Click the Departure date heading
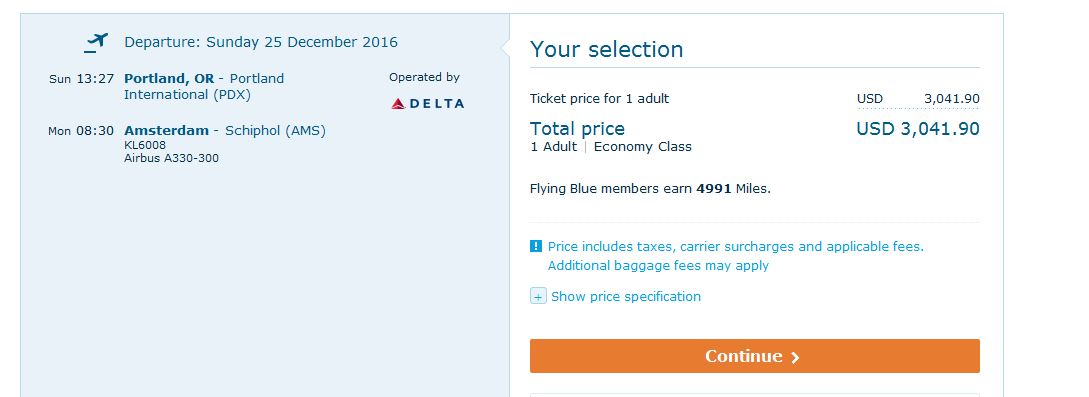Screen dimensions: 1089x397 [261, 42]
